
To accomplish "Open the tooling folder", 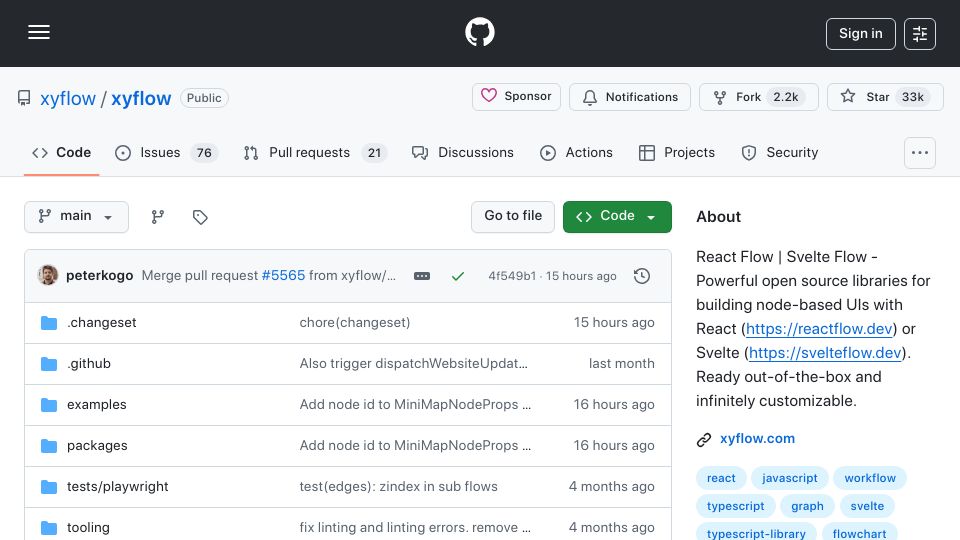I will (x=88, y=528).
